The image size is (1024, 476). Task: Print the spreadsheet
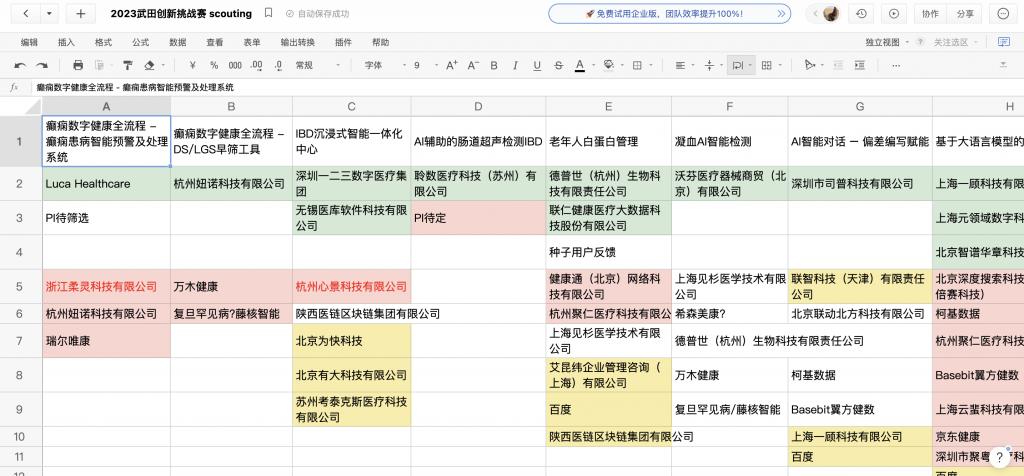coord(78,65)
